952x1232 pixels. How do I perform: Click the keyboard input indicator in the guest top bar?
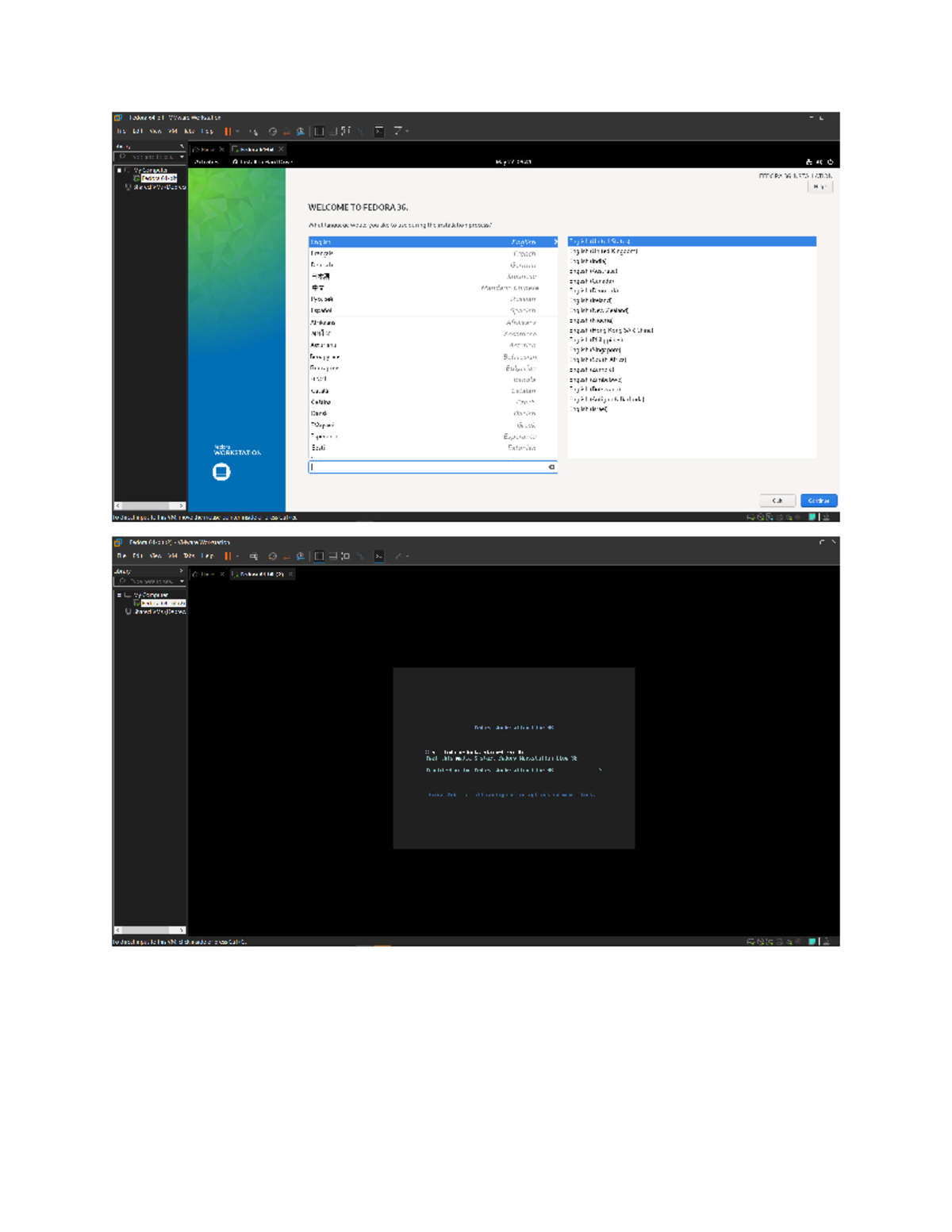click(x=820, y=162)
